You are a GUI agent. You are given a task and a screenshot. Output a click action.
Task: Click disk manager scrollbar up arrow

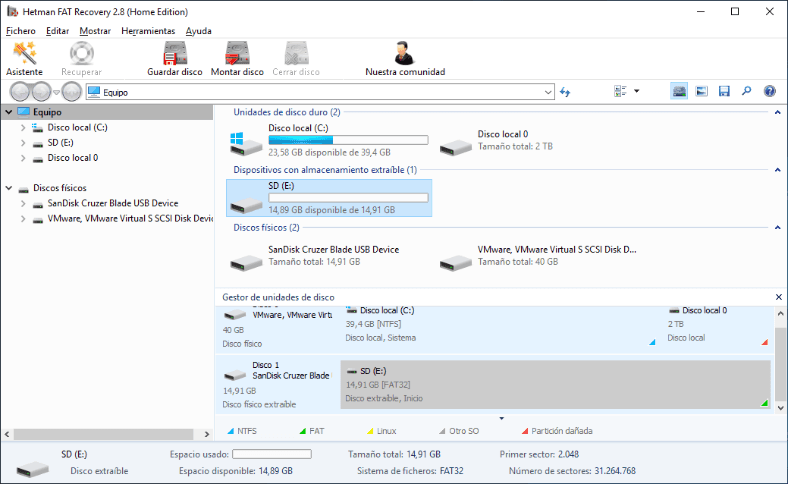pos(780,313)
